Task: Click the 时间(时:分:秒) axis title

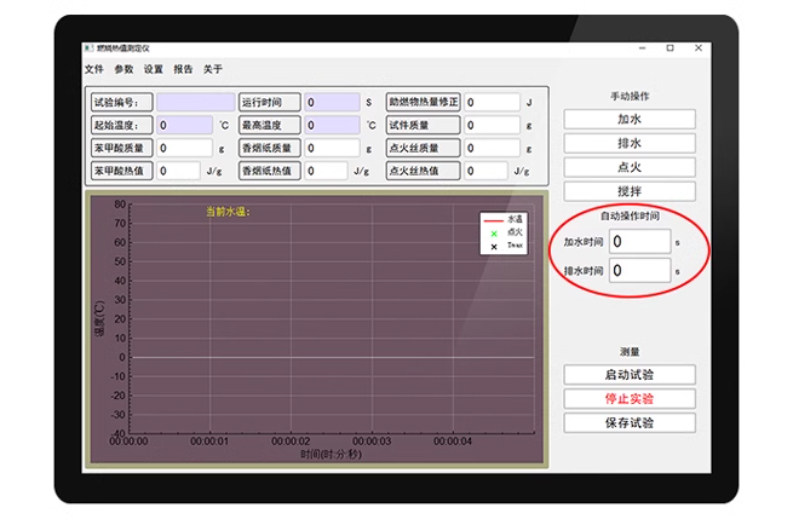Action: click(331, 454)
